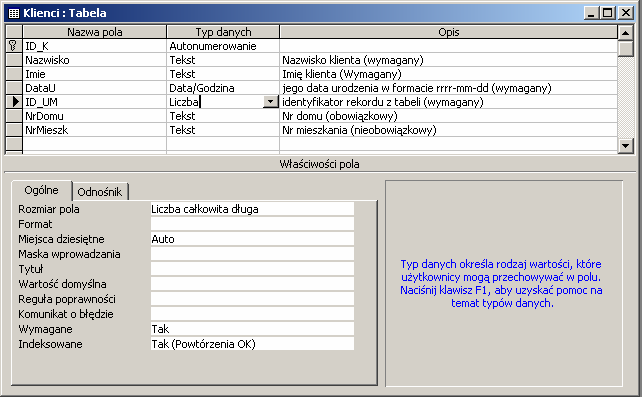Click the empty Format property field
642x397 pixels.
(x=252, y=224)
